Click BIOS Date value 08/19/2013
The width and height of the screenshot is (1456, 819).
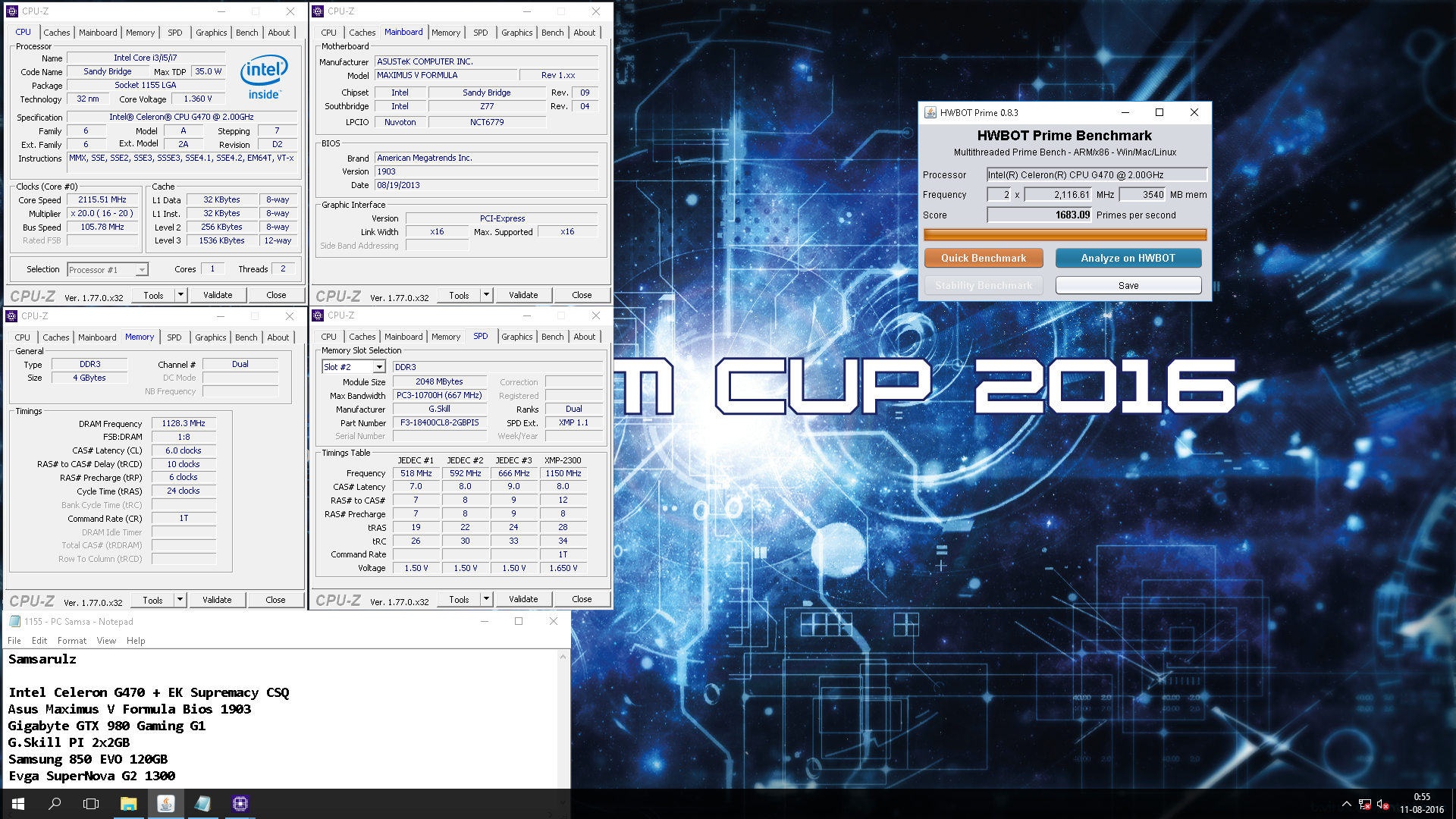point(486,185)
